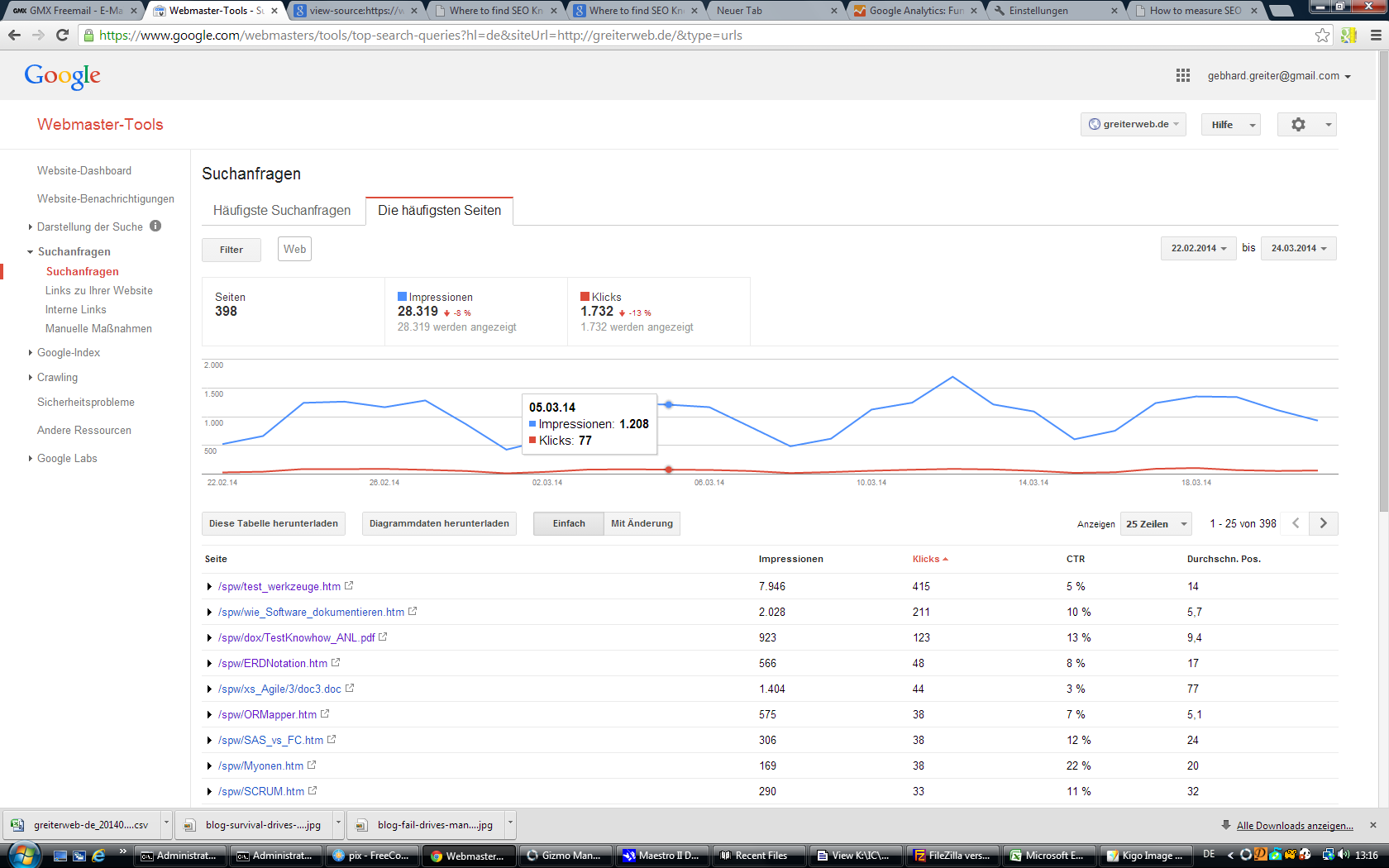Click the browser forward arrow
The image size is (1389, 868).
[38, 35]
